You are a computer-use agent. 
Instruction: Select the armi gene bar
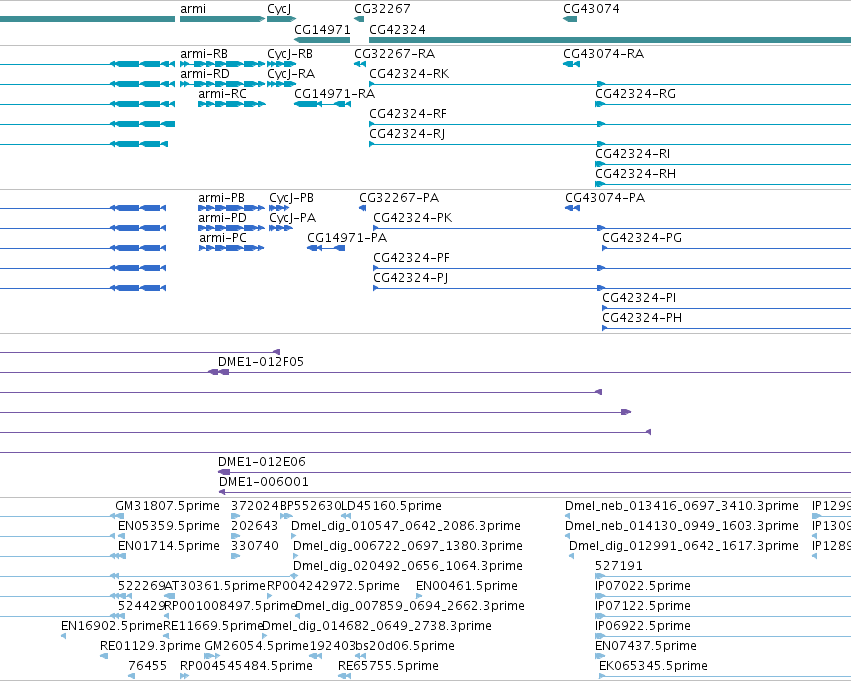223,19
